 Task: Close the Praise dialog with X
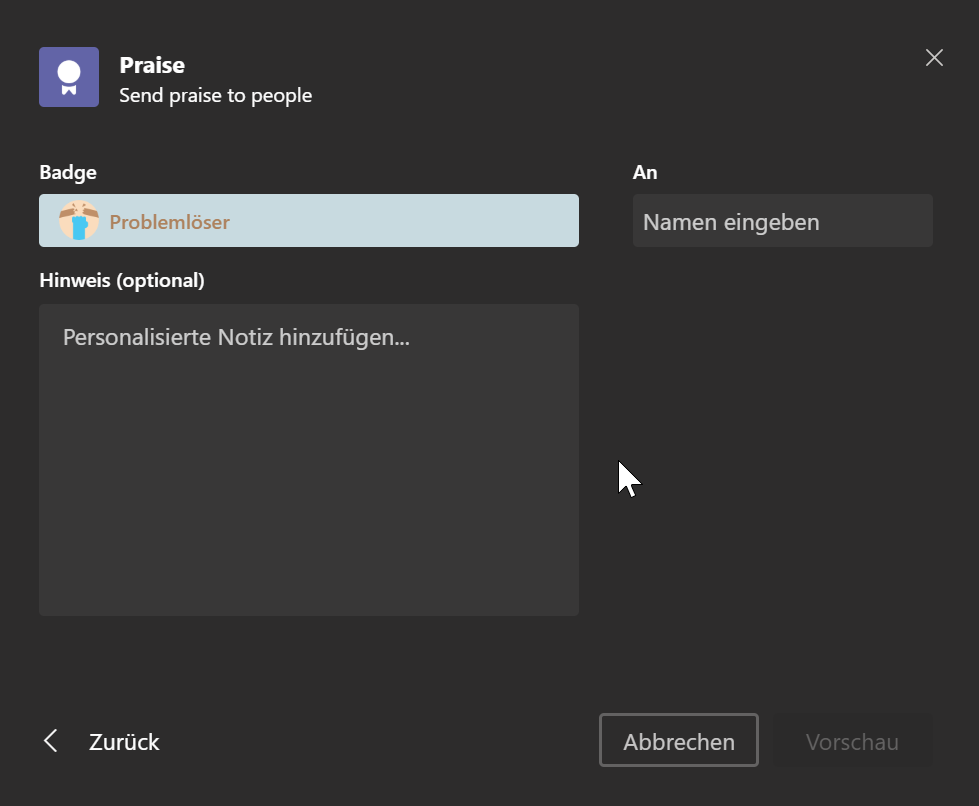coord(934,57)
